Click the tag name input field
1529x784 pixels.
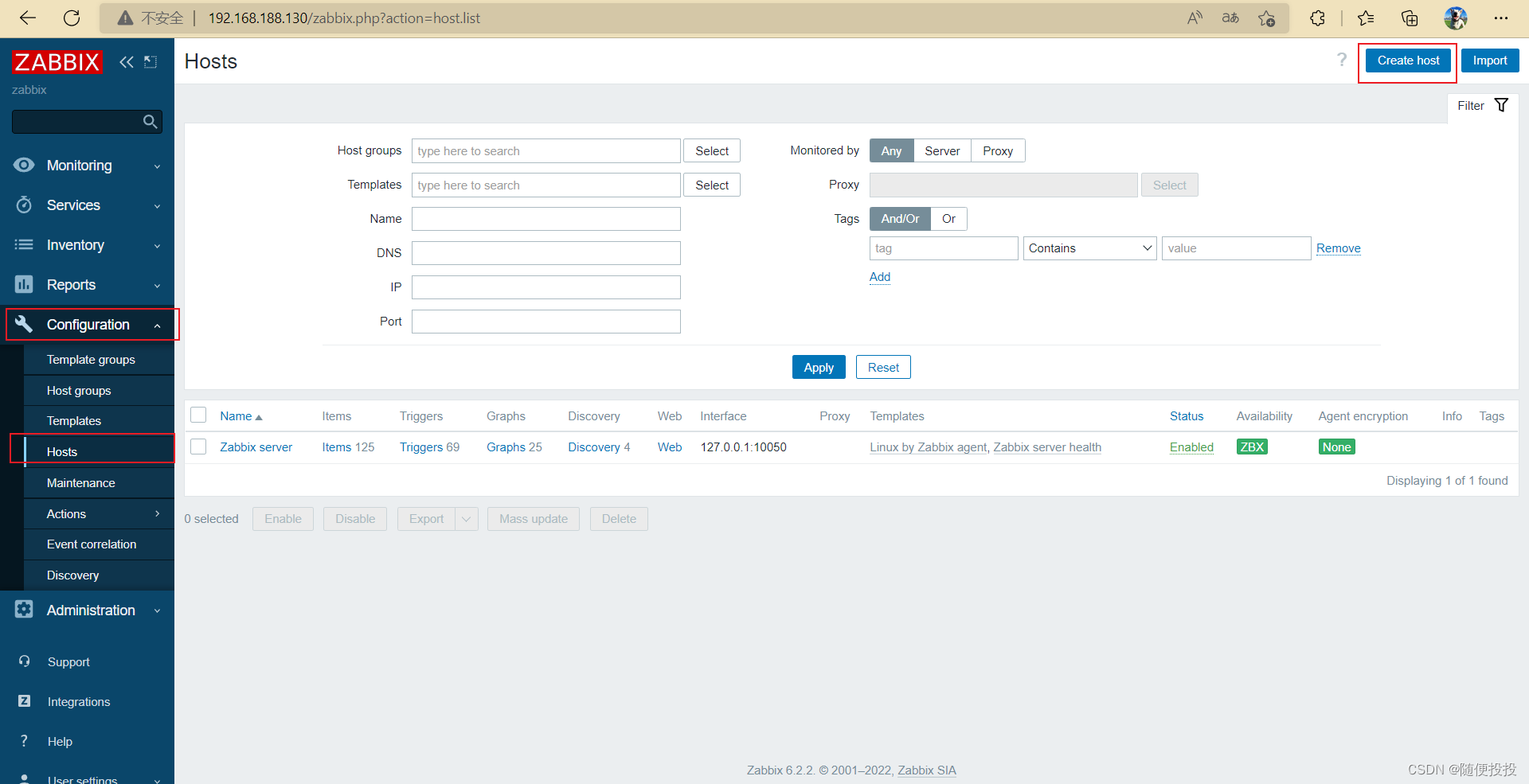click(944, 248)
